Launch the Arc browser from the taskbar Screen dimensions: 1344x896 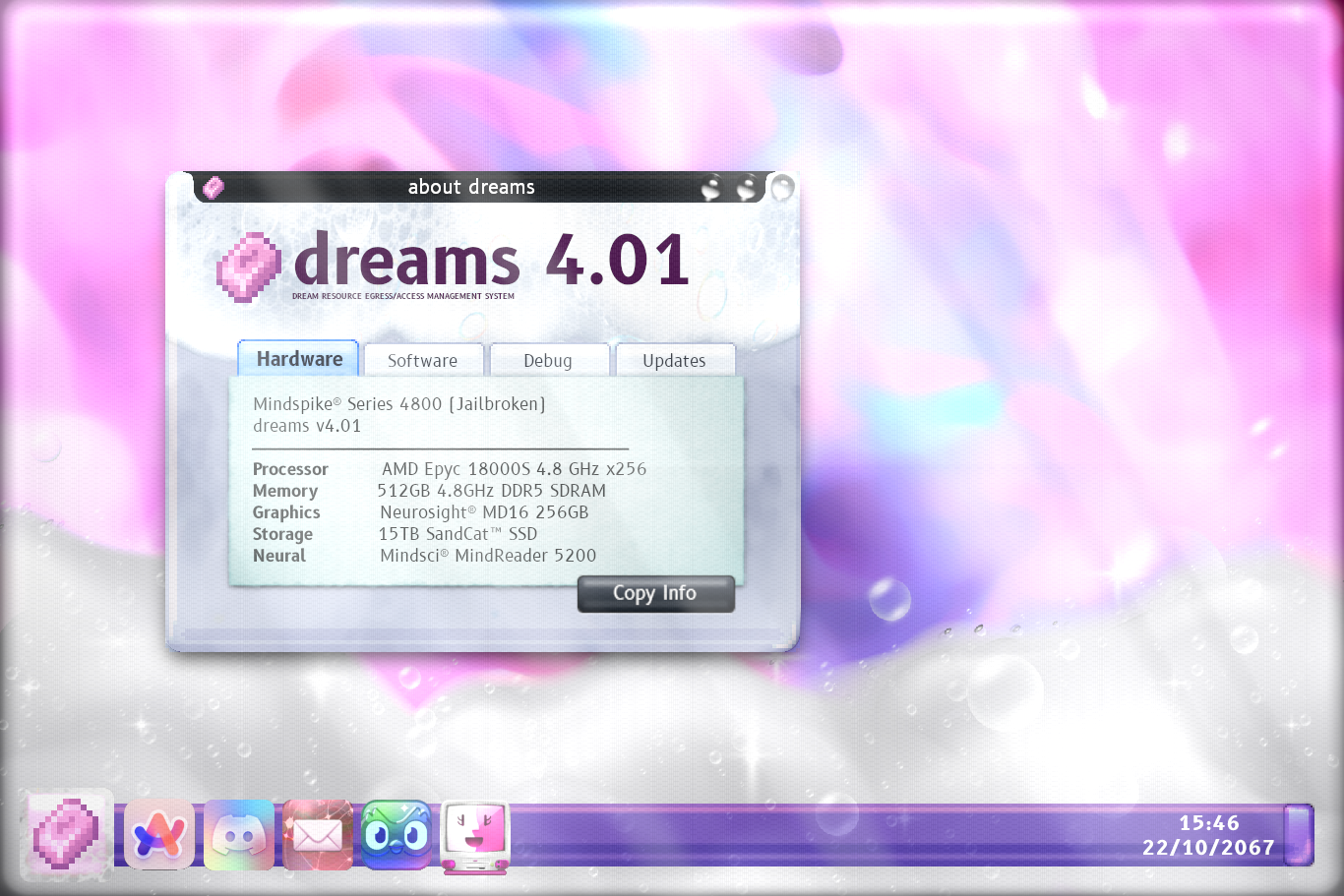point(159,835)
